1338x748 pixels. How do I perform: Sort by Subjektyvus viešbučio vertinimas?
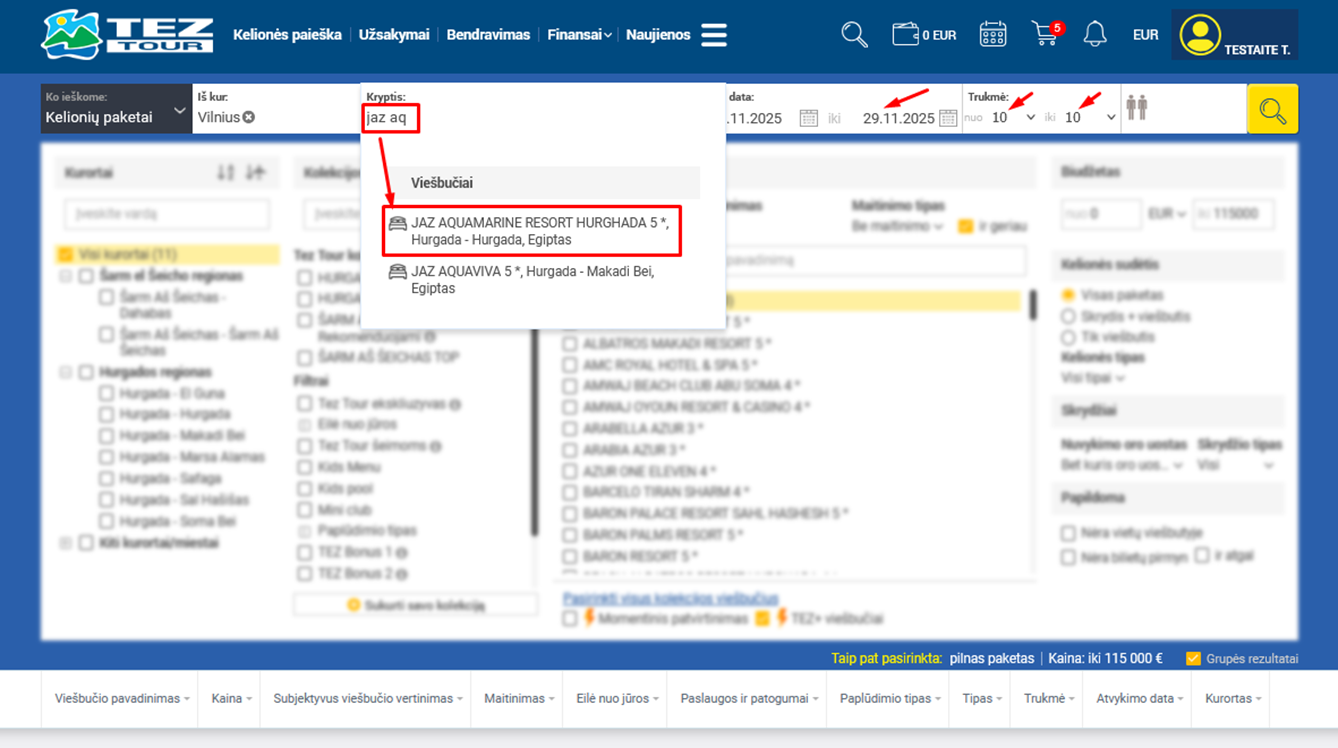368,698
